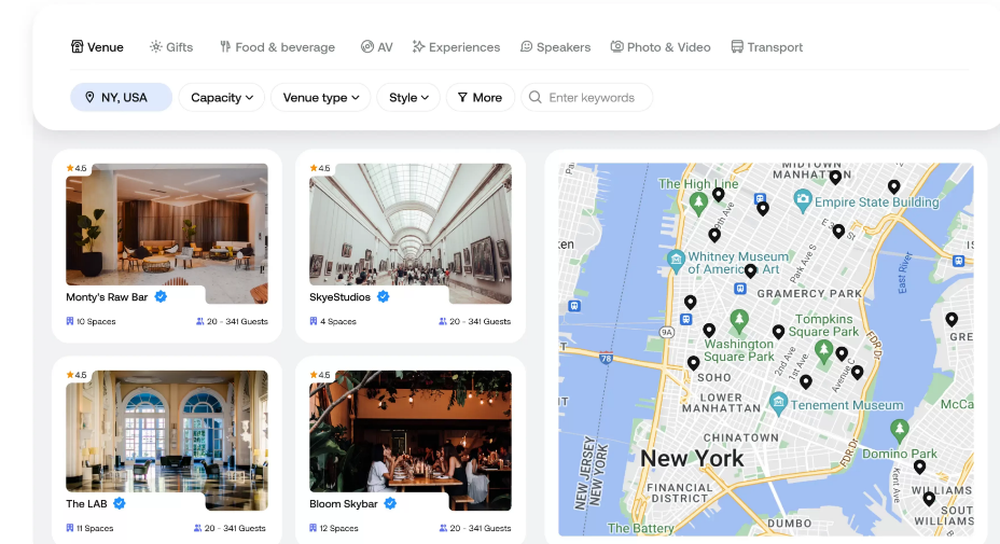Open the More filters button
Image resolution: width=1000 pixels, height=544 pixels.
(x=480, y=98)
